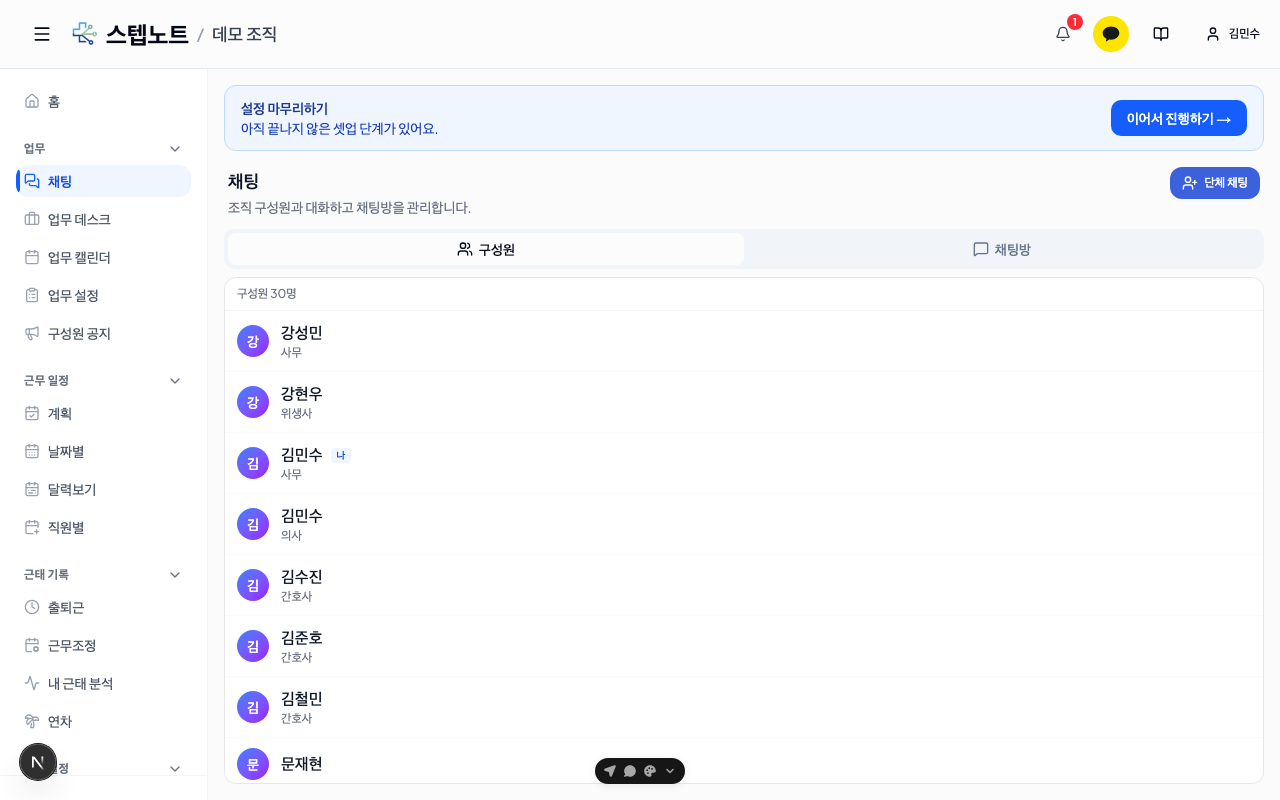The height and width of the screenshot is (800, 1280).
Task: Click the speech bubble icon in the floating toolbar
Action: (x=630, y=771)
